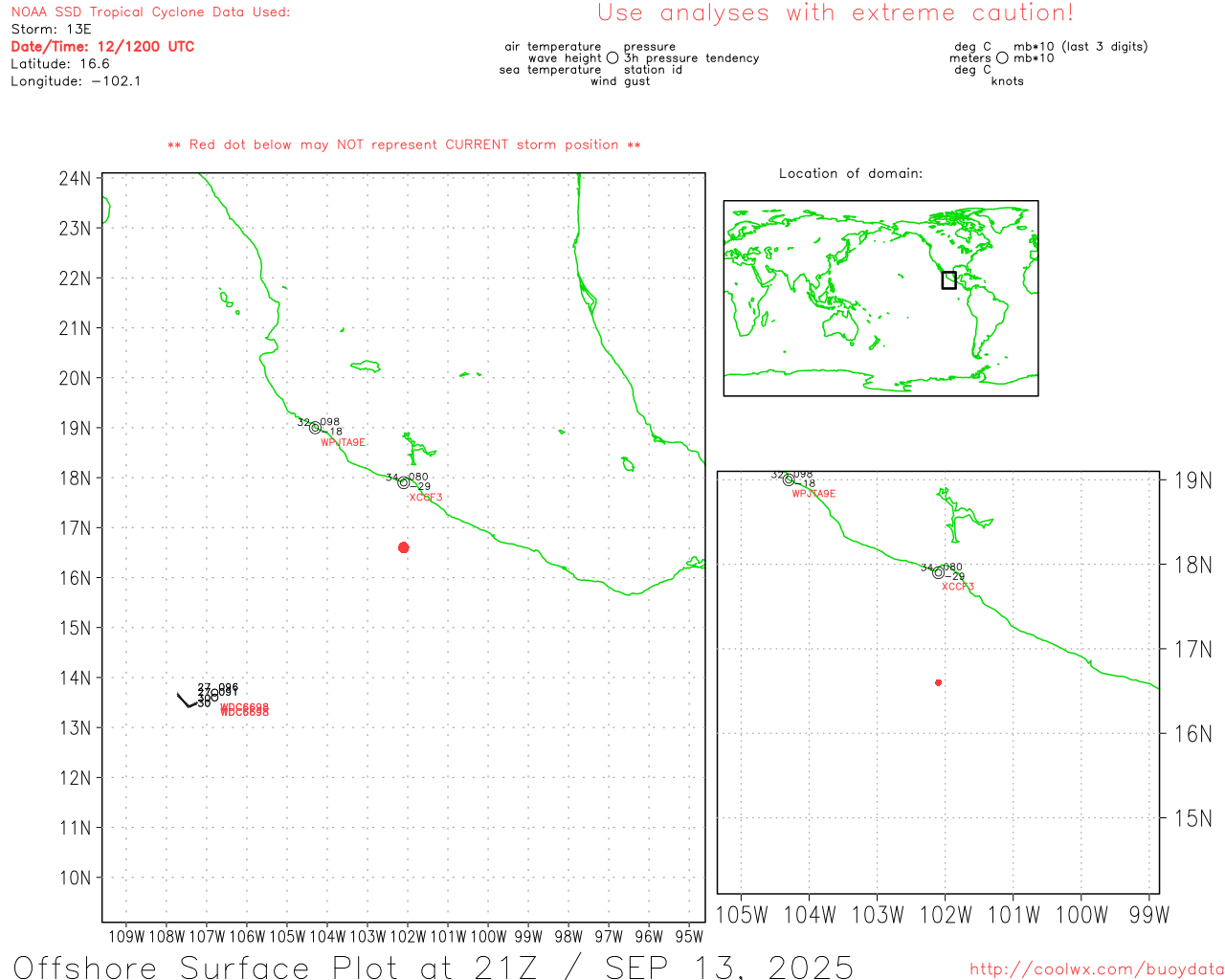Click the 109W longitude label

126,937
